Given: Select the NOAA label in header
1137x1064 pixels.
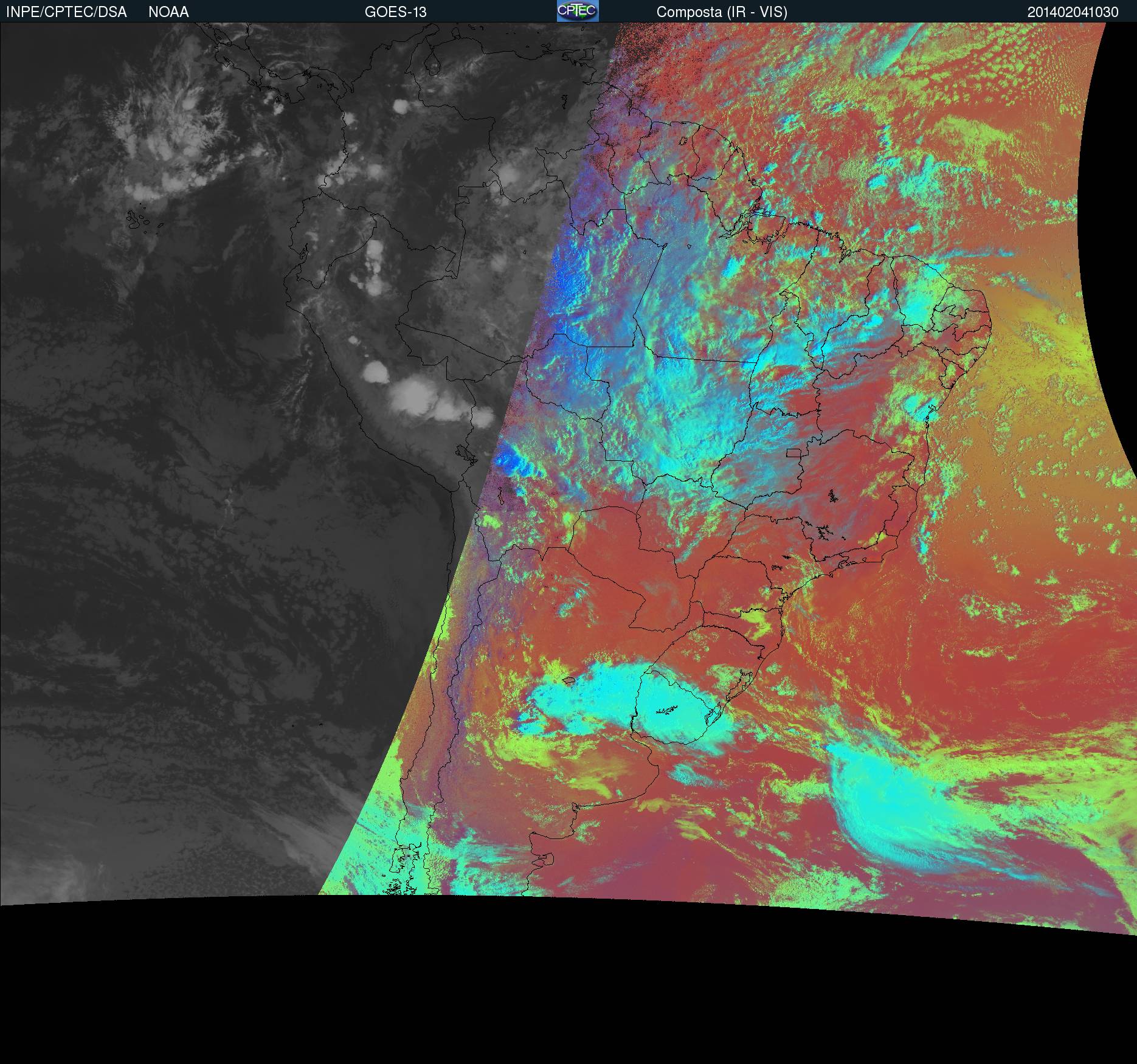Looking at the screenshot, I should (168, 12).
